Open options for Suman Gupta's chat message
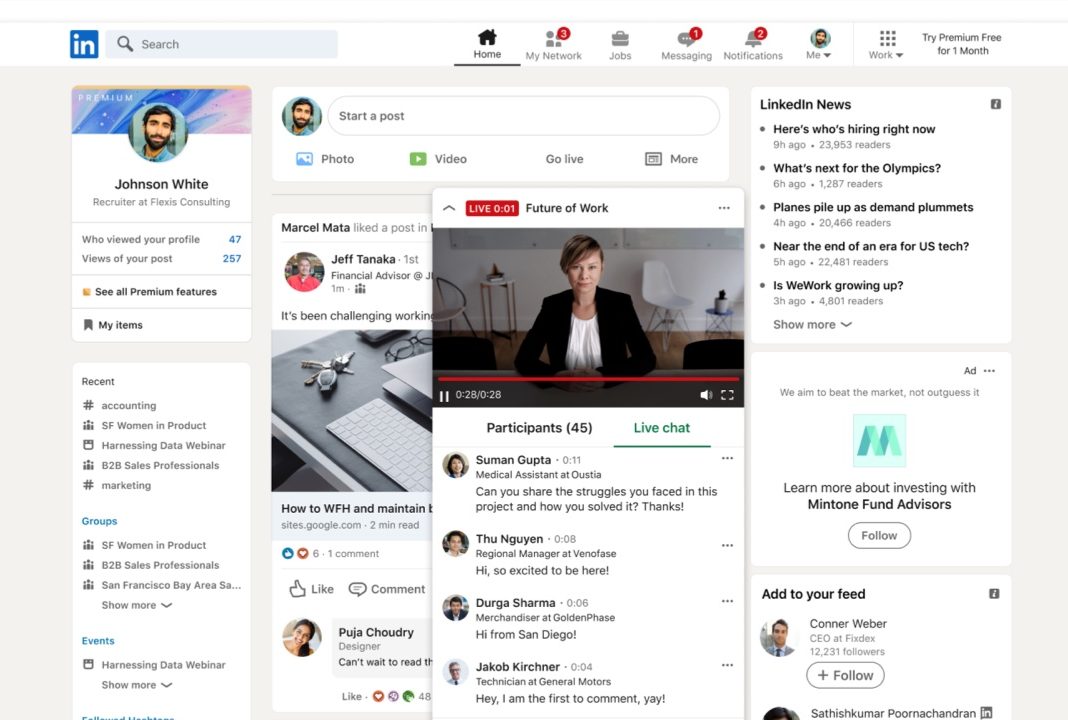1068x720 pixels. tap(727, 458)
